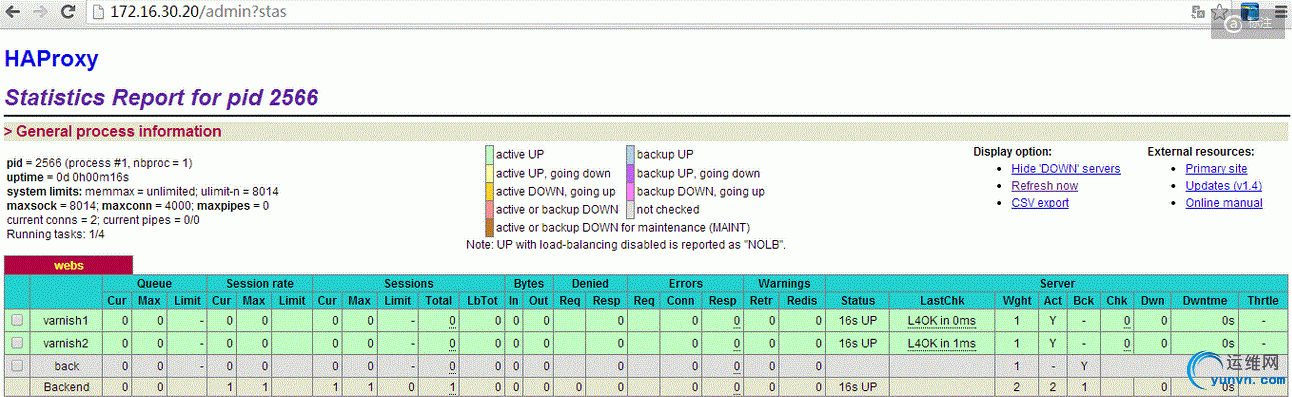Click the General process information heading

[x=113, y=131]
